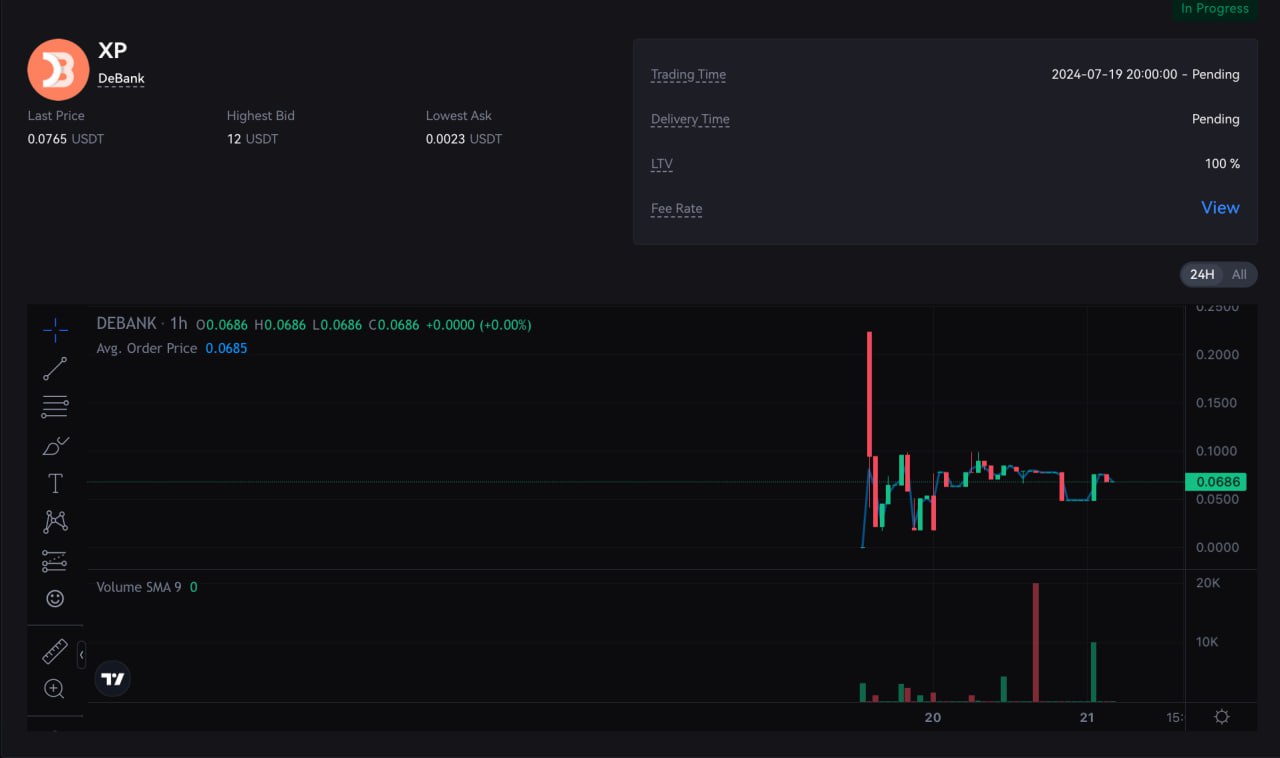1280x758 pixels.
Task: Select the brush drawing tool
Action: (55, 446)
